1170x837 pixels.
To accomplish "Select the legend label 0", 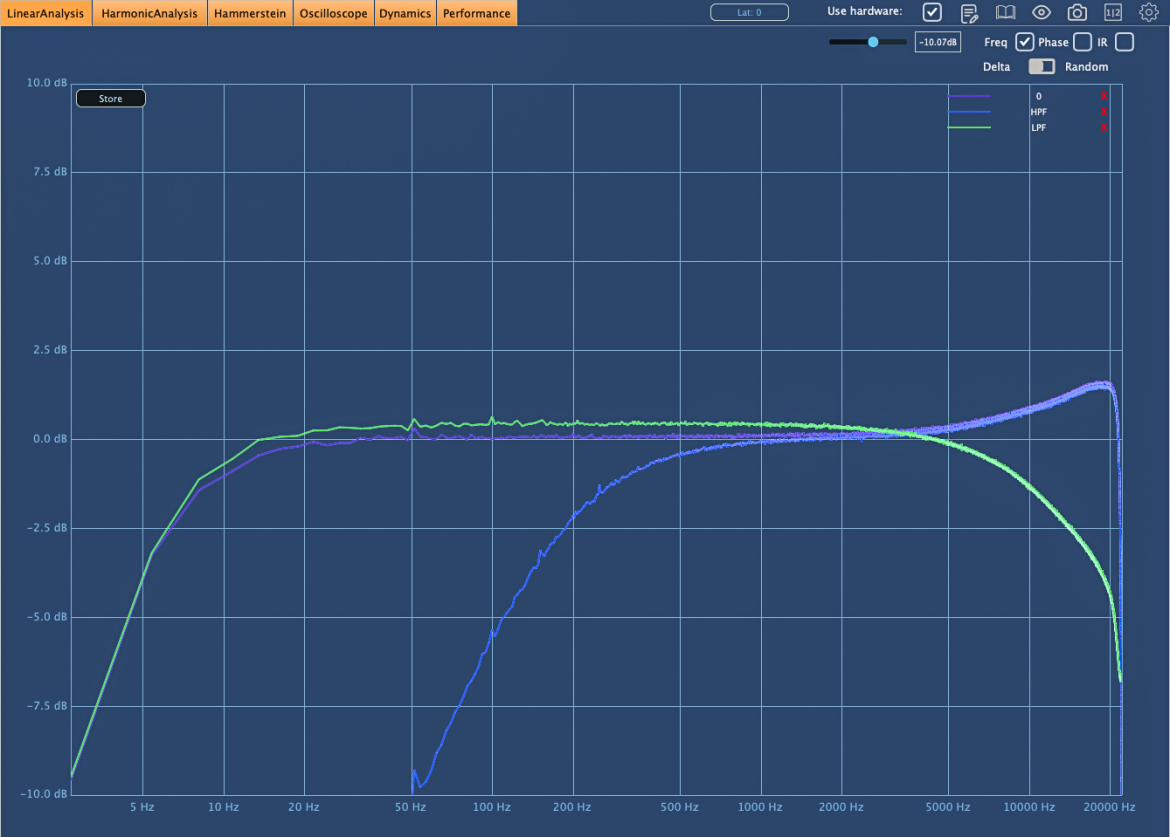I will [x=1039, y=96].
